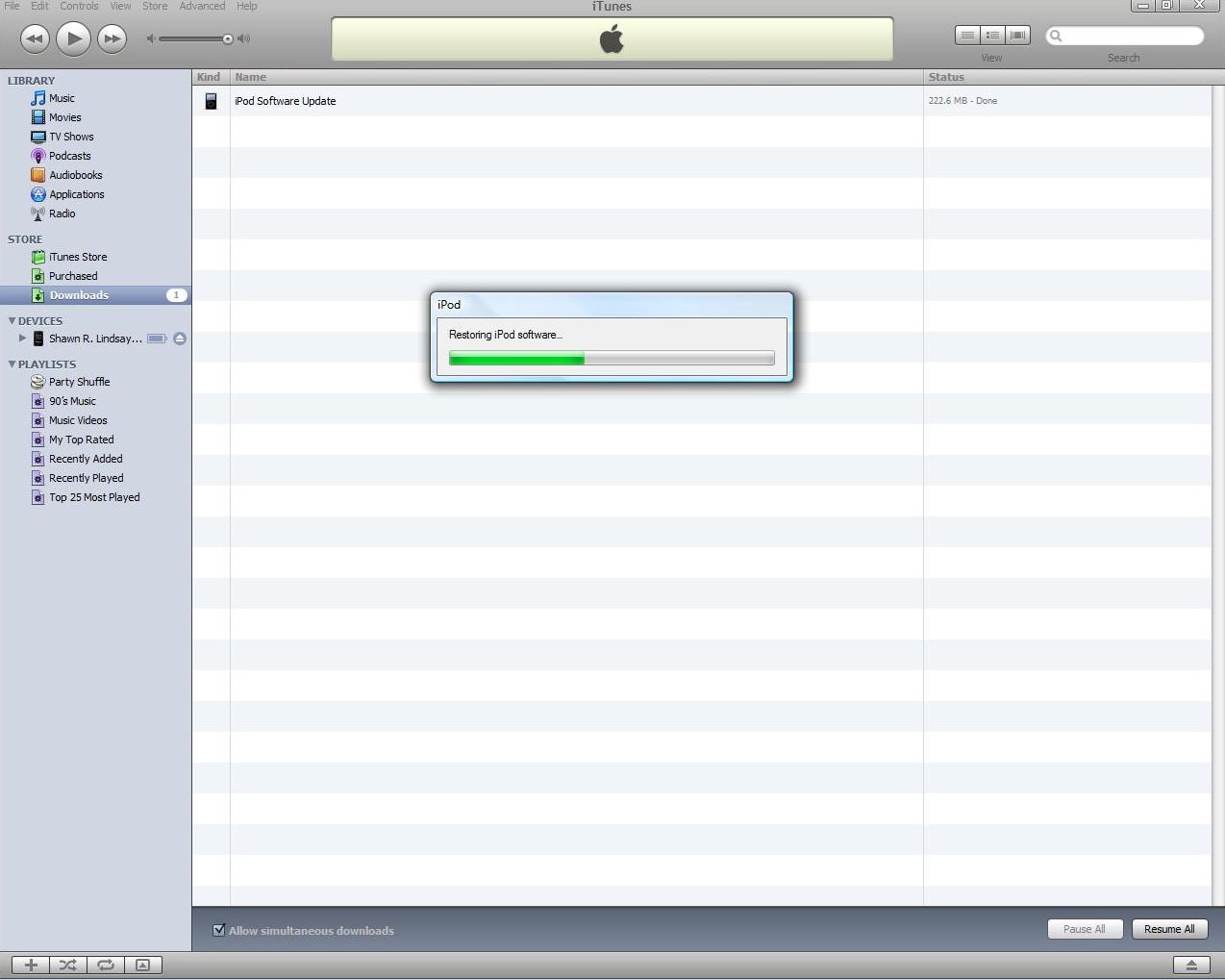Turn on repeat mode
1225x980 pixels.
click(105, 965)
